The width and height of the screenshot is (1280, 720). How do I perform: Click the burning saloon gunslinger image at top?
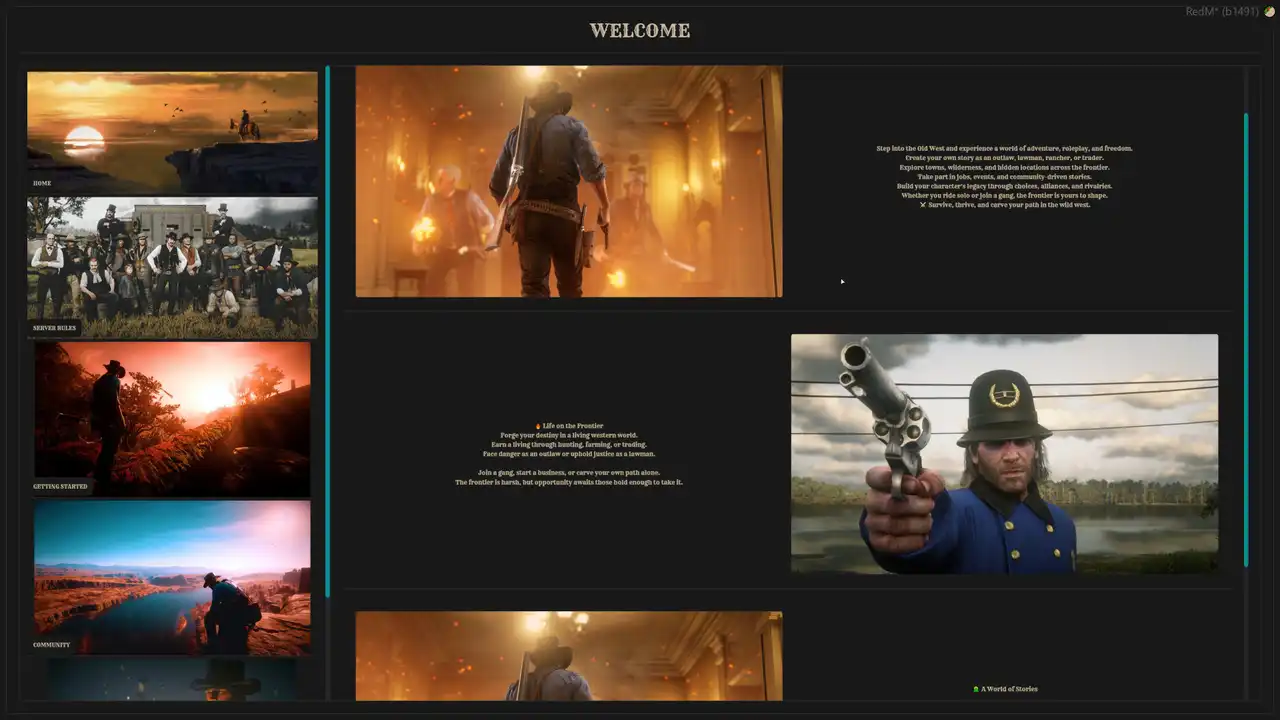568,181
